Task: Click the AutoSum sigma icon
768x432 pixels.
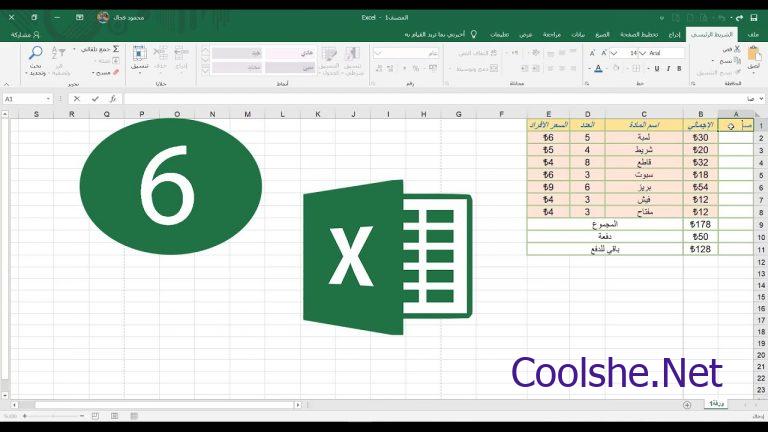Action: pyautogui.click(x=116, y=49)
